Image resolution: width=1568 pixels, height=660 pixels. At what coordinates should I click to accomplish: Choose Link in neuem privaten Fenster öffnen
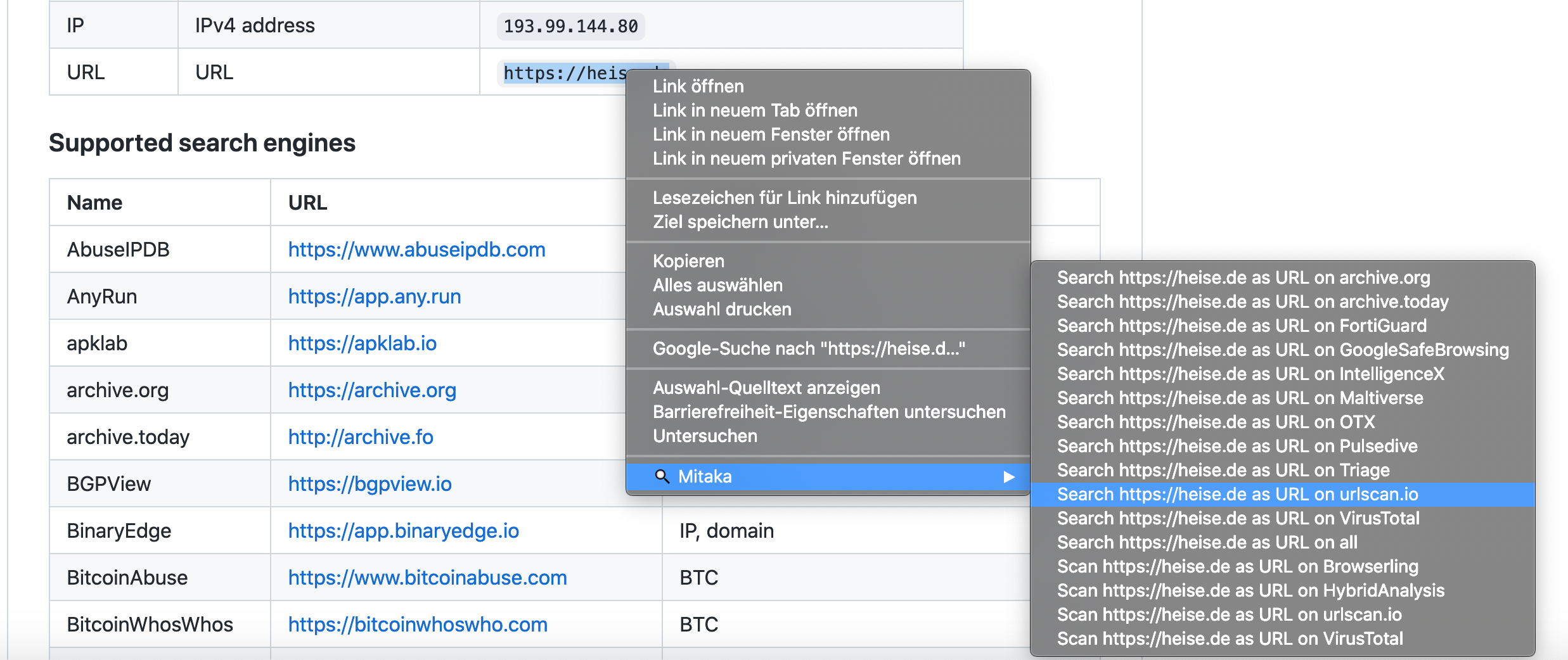pos(806,159)
